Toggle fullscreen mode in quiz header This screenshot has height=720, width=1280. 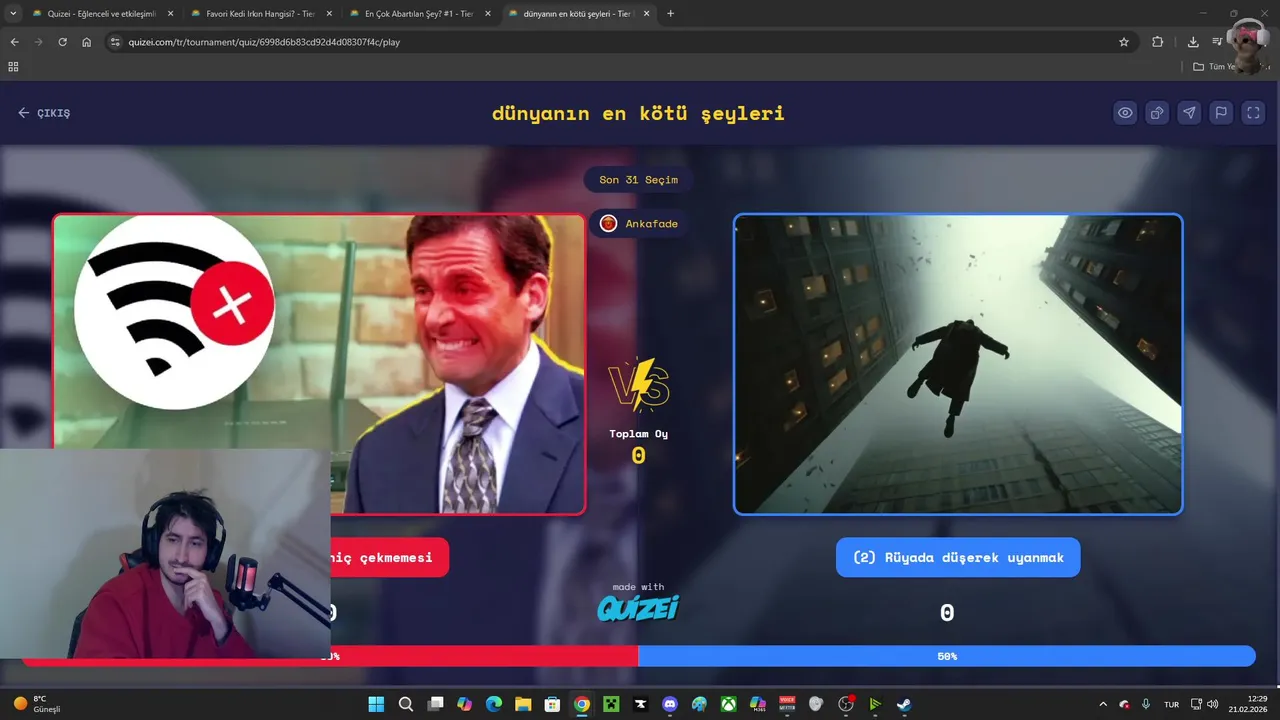(1253, 113)
